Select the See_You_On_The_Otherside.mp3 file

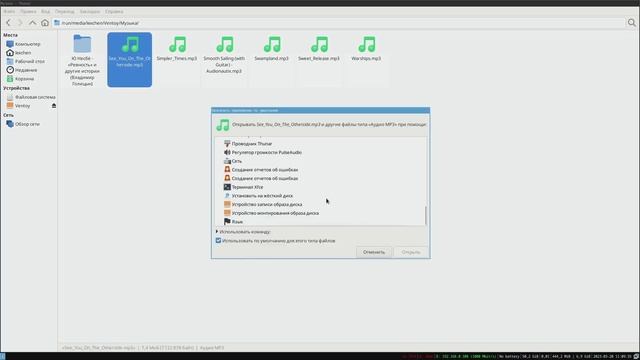[x=129, y=60]
